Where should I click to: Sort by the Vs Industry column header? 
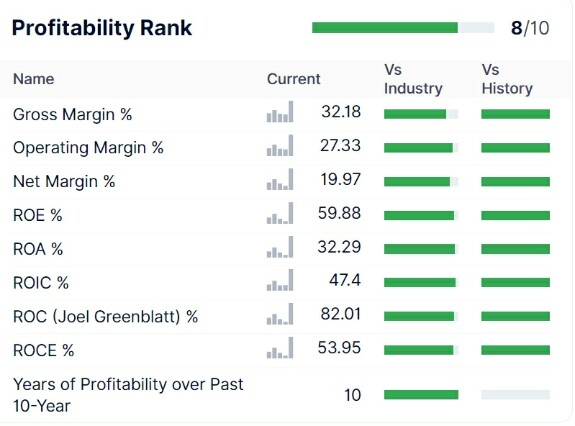point(413,79)
